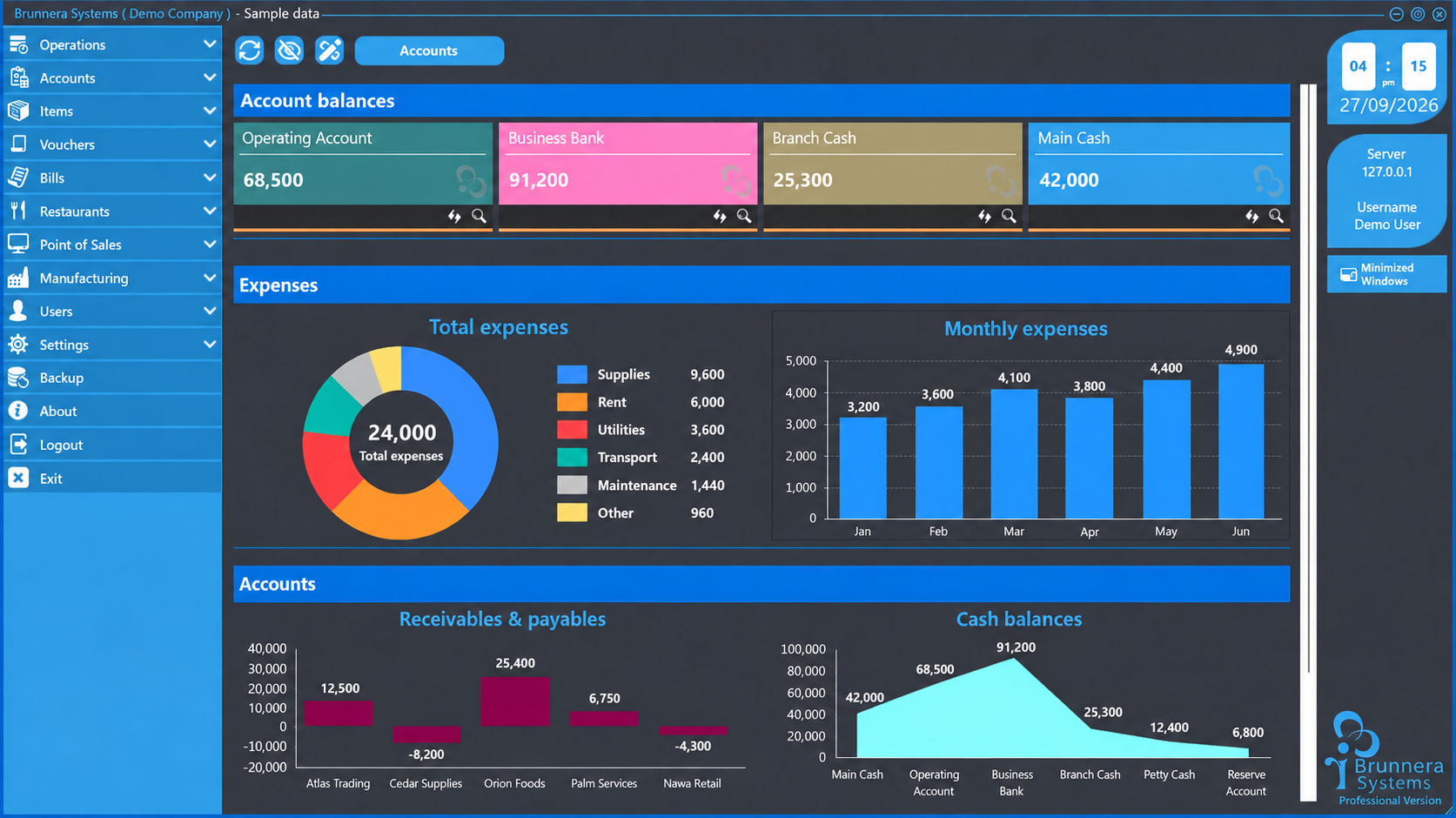Image resolution: width=1456 pixels, height=818 pixels.
Task: Click the Logout button
Action: pos(112,445)
